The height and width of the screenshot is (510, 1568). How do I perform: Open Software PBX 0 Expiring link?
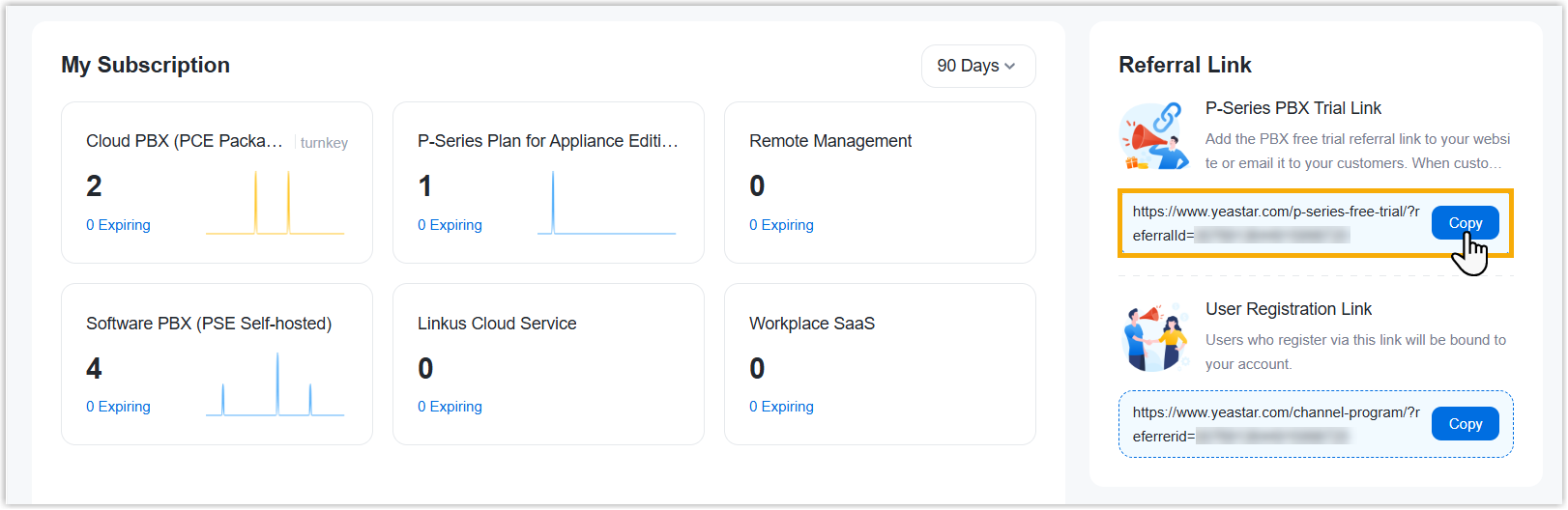[118, 407]
